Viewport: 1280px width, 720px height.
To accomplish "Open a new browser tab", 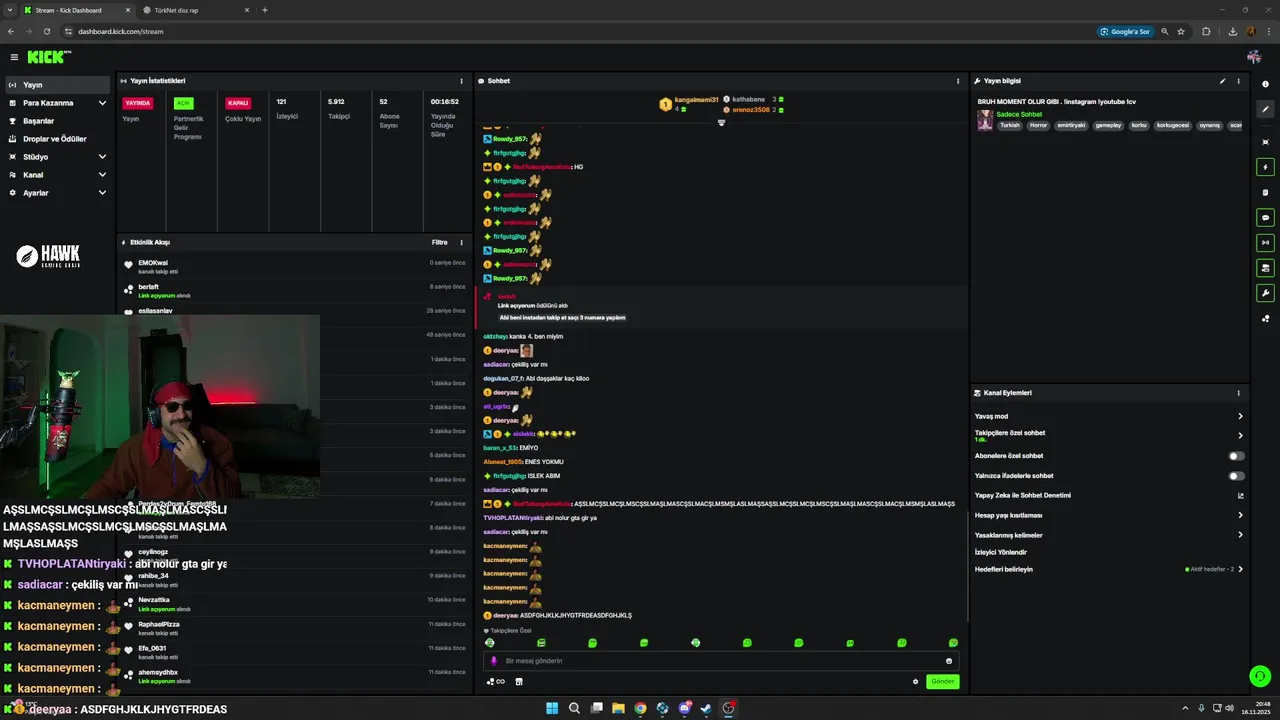I will (265, 10).
